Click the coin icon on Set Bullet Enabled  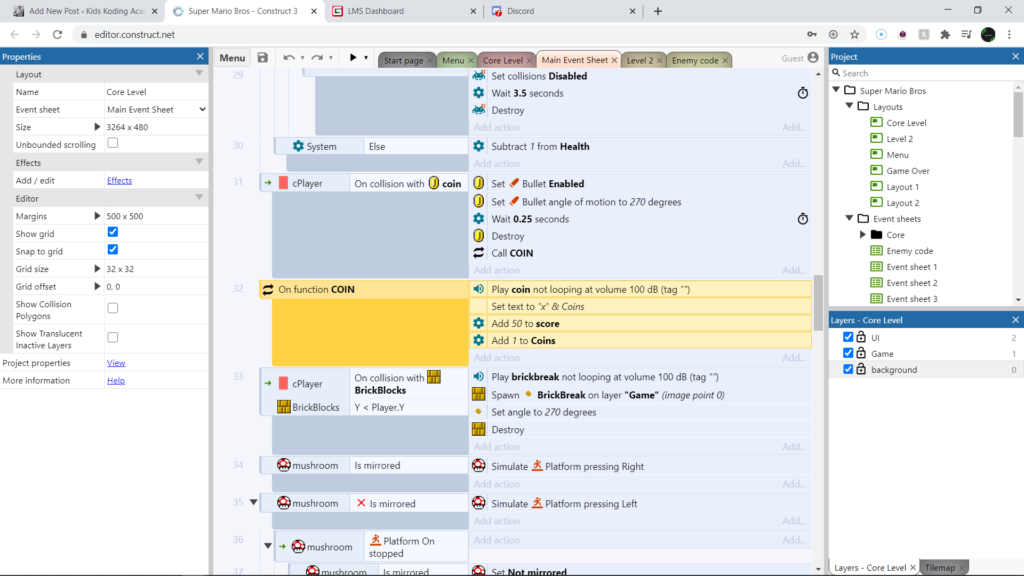coord(479,184)
